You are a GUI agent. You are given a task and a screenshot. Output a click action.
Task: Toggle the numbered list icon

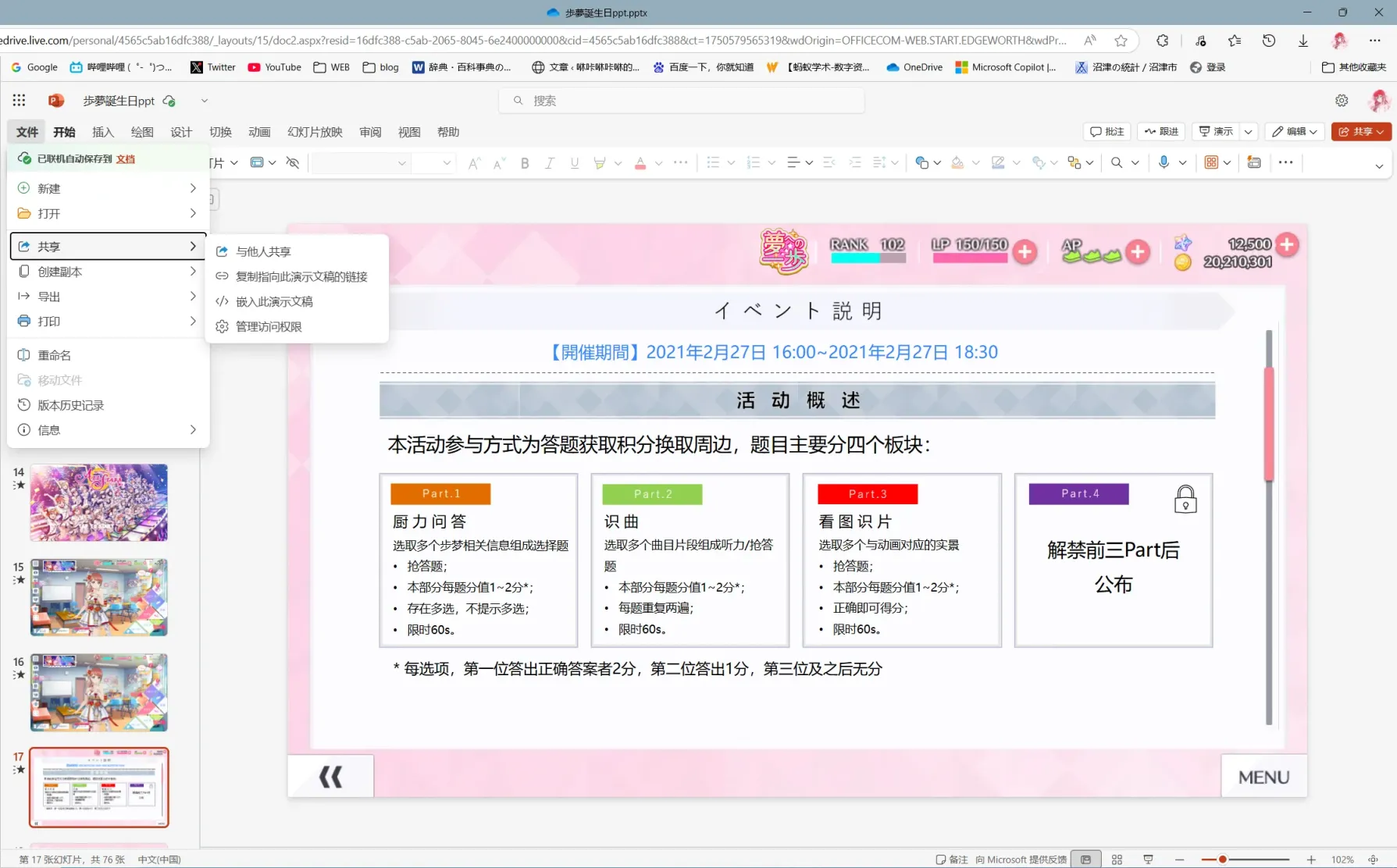tap(754, 162)
